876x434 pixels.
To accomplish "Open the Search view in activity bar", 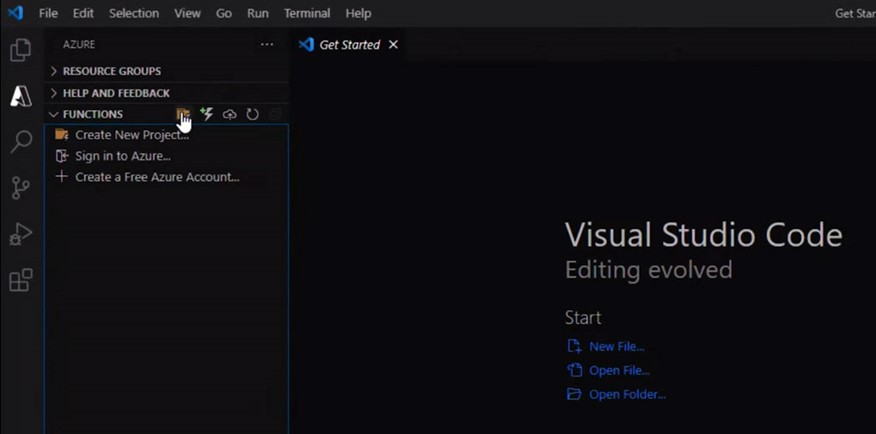I will click(x=21, y=141).
